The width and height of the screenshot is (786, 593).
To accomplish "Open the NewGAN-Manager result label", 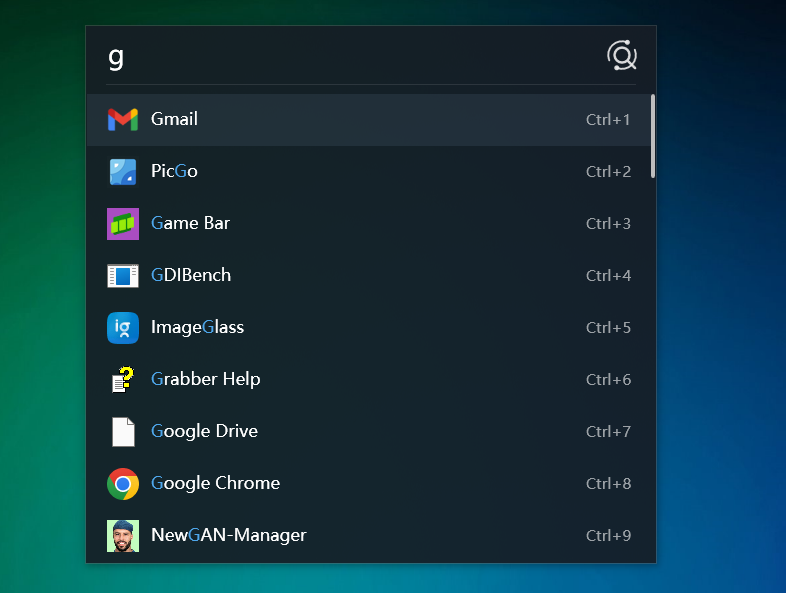I will click(x=229, y=535).
